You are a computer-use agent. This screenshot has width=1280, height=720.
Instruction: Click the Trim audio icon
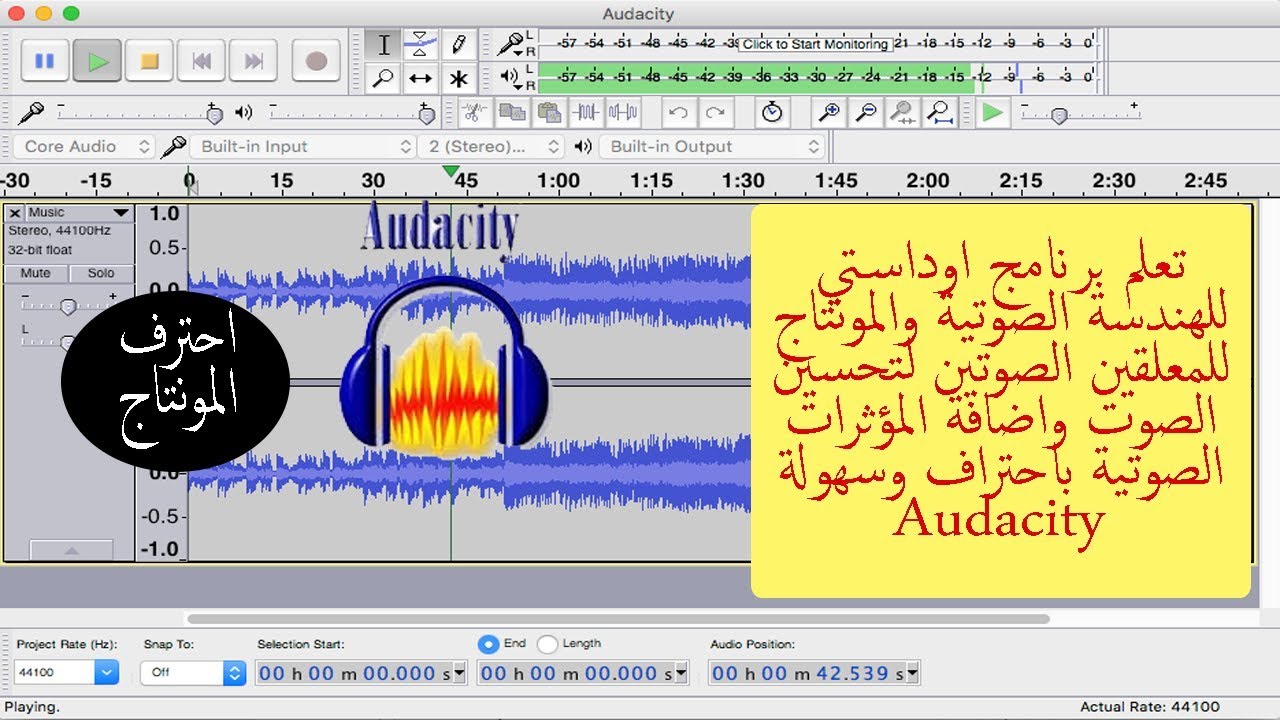(x=586, y=112)
